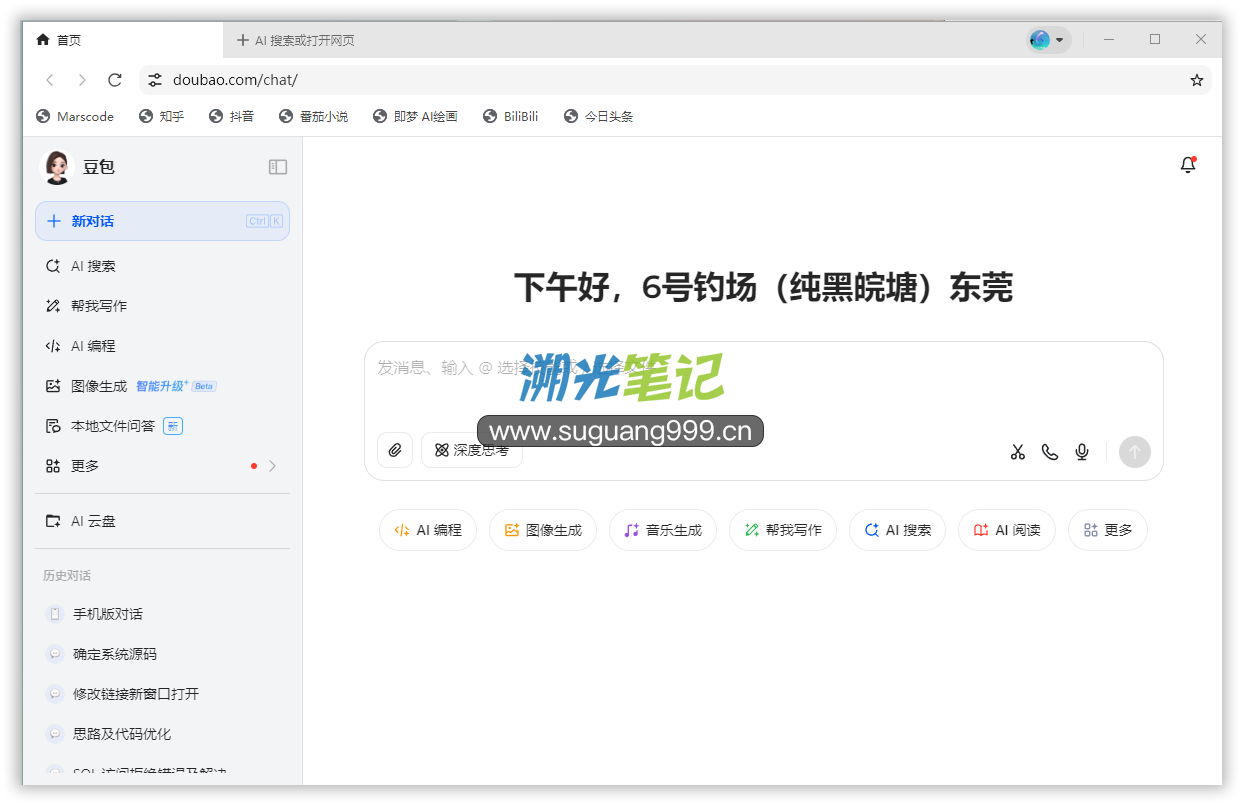Open the AI 搜索或打开网页 new tab
Screen dimensions: 1242x805
point(296,40)
